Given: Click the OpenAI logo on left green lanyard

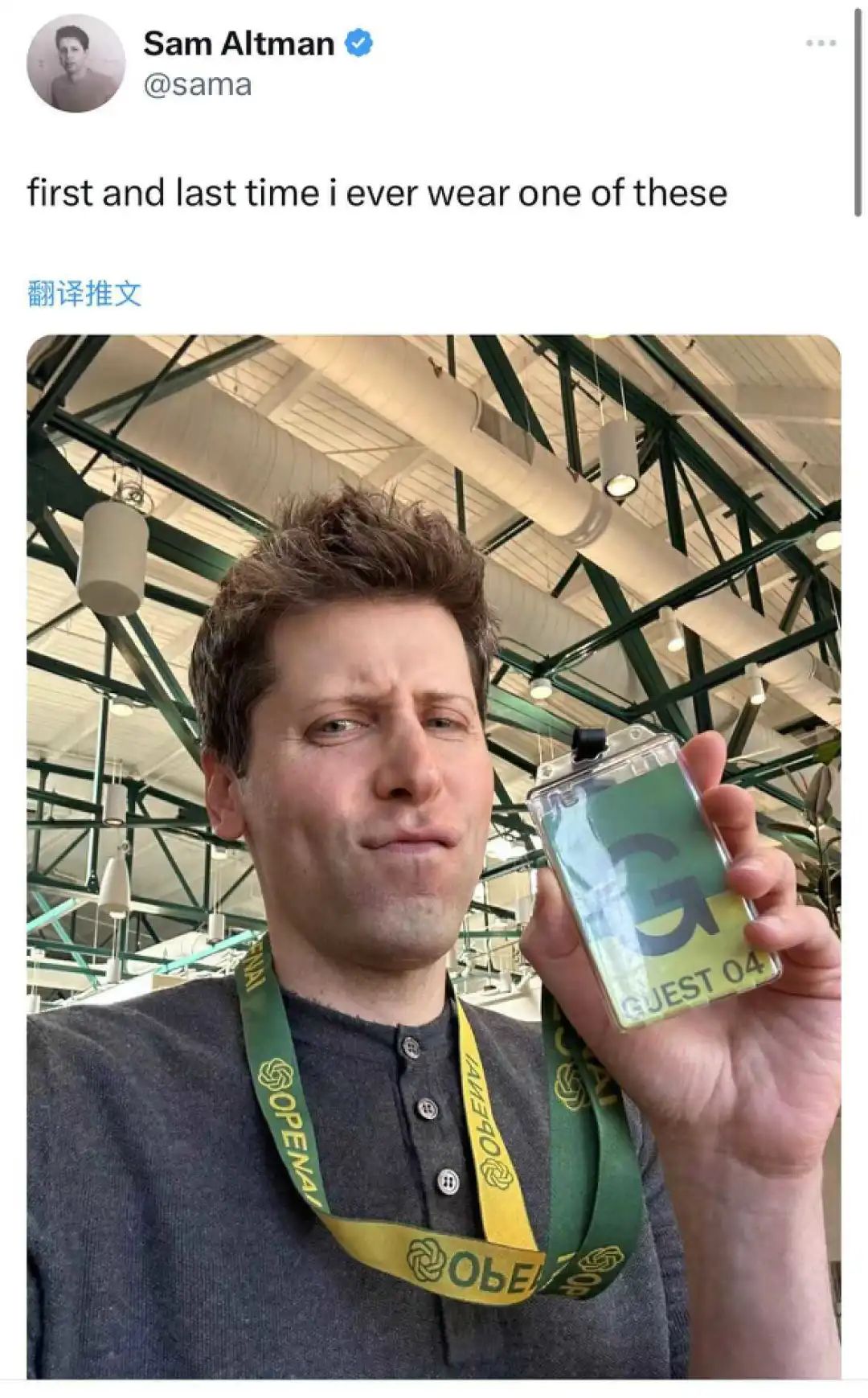Looking at the screenshot, I should click(275, 1075).
